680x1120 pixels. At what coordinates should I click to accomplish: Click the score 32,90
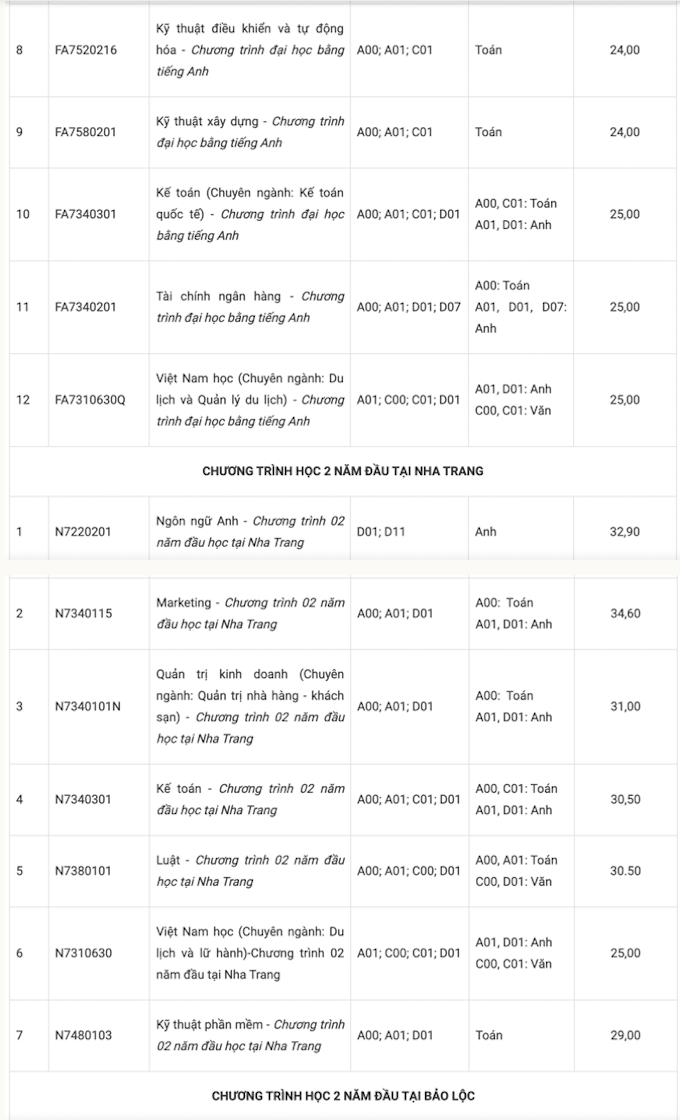click(625, 532)
